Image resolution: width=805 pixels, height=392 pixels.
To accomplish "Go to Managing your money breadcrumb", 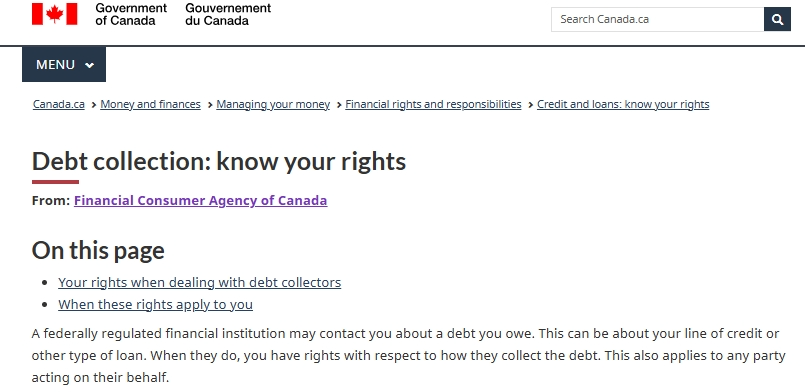I will pyautogui.click(x=273, y=104).
